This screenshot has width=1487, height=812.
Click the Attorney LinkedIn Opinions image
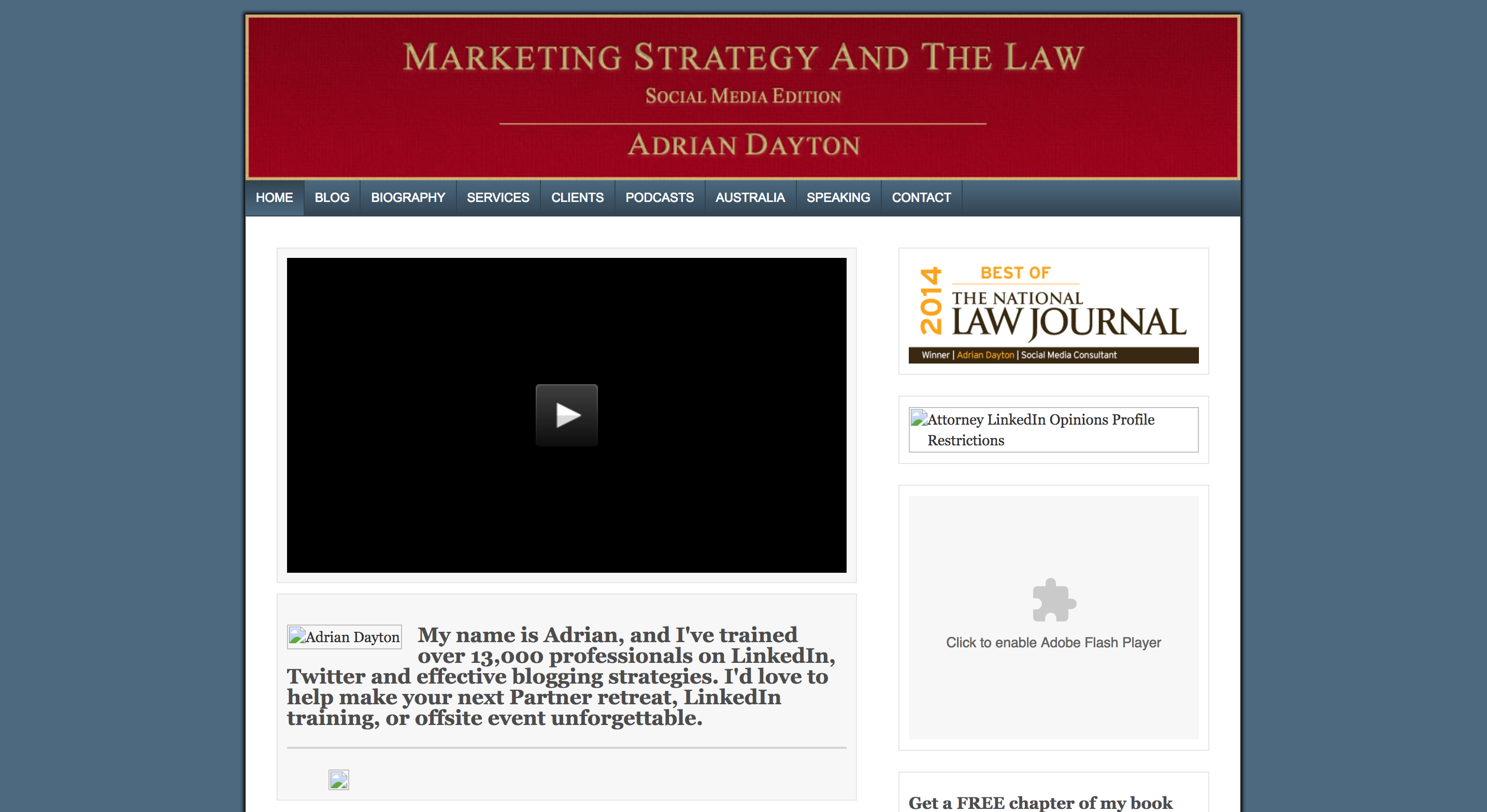[1053, 429]
